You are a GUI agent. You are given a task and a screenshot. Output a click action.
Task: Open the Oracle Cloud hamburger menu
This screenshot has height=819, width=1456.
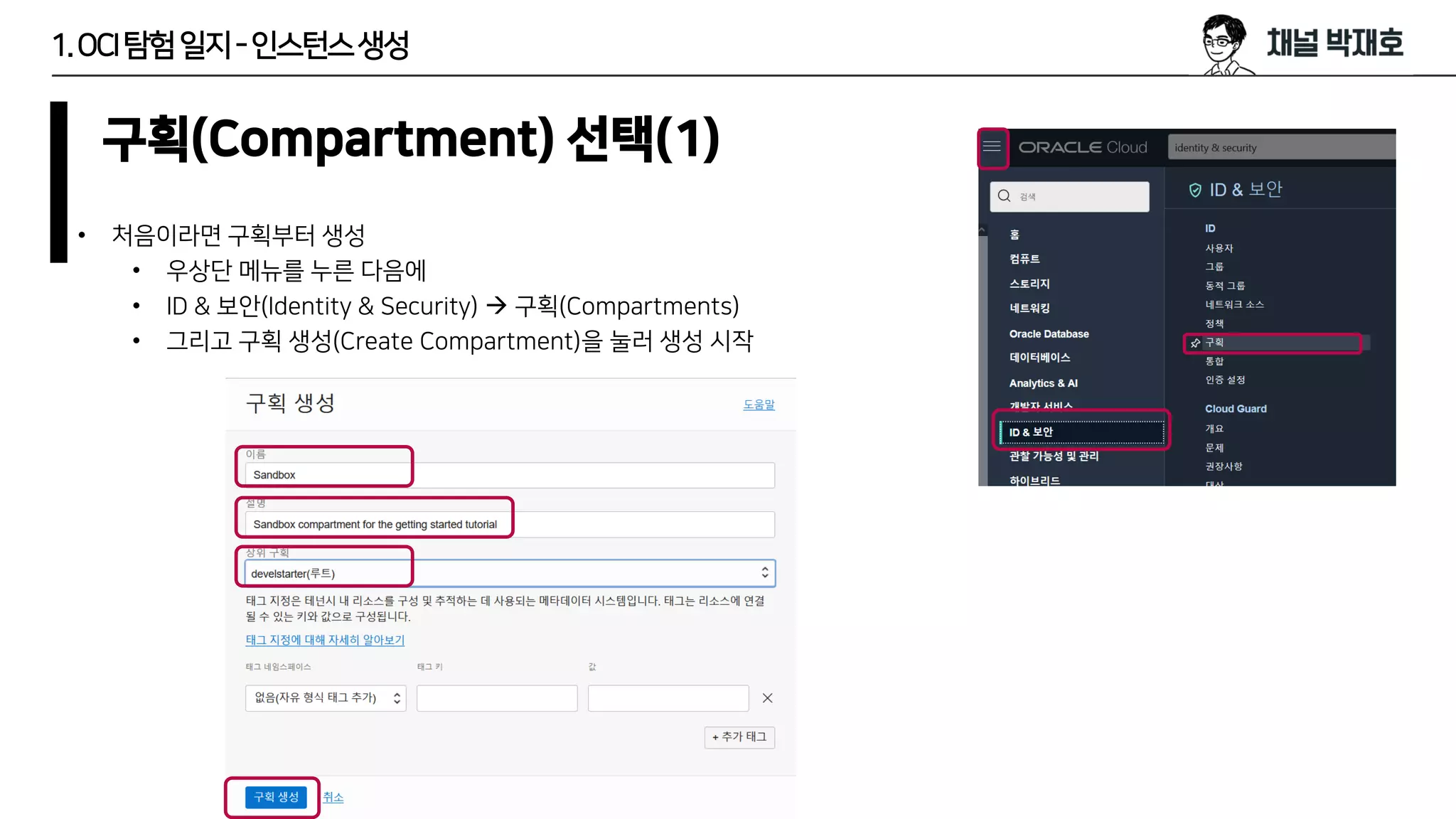pyautogui.click(x=992, y=147)
